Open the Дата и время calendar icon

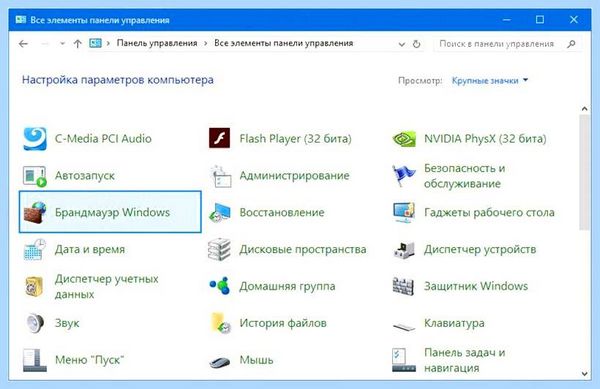pos(35,249)
